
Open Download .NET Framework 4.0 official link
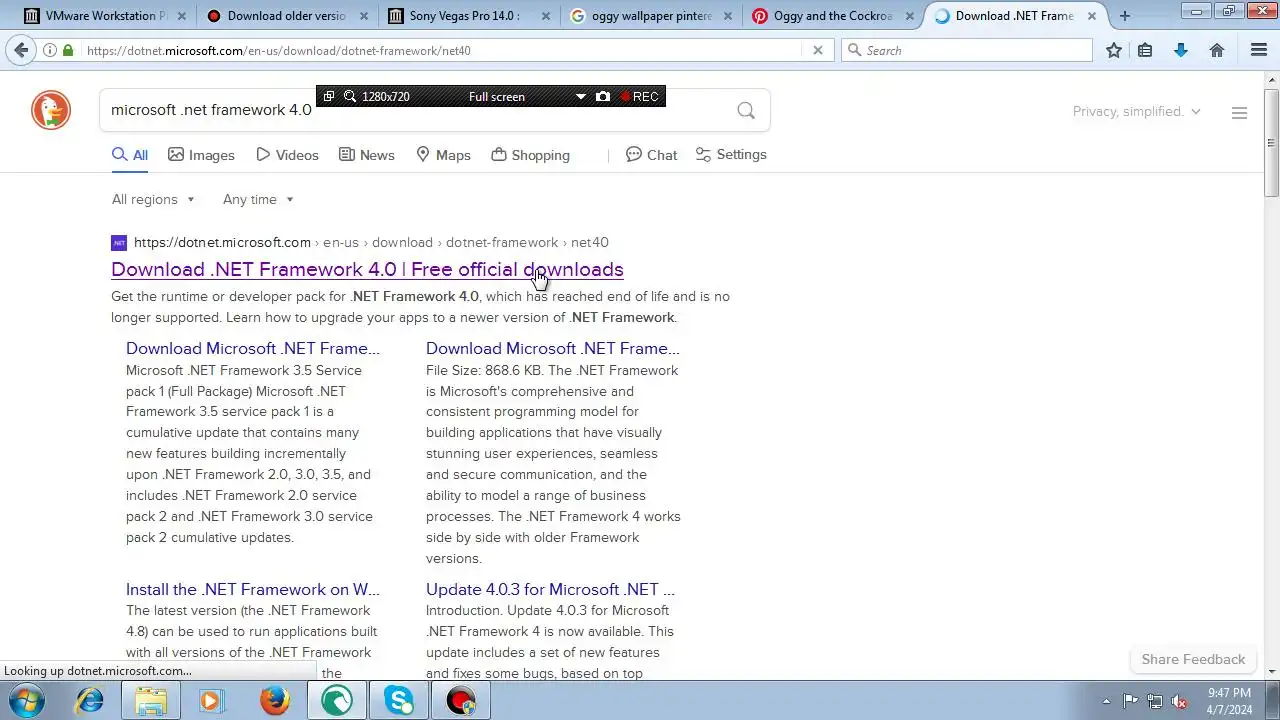tap(367, 269)
